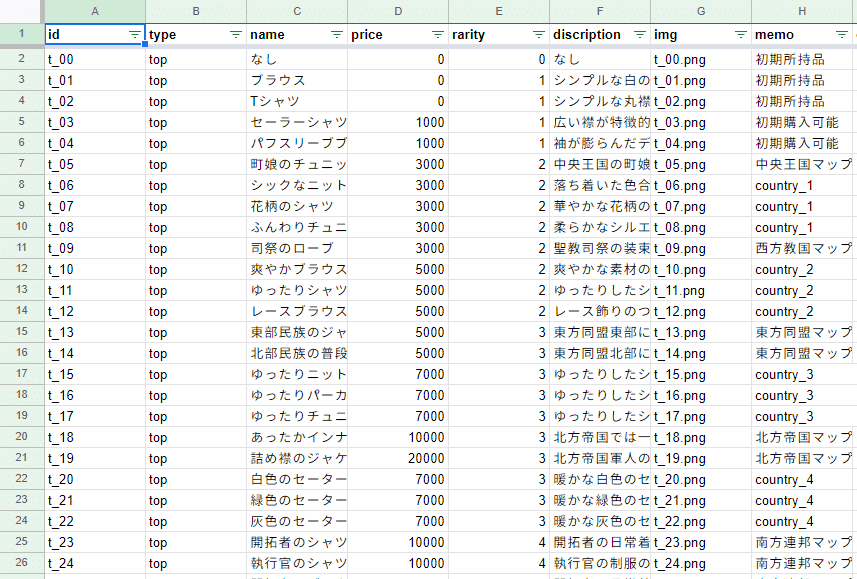The image size is (857, 579).
Task: Click cell containing t_00
Action: [95, 59]
